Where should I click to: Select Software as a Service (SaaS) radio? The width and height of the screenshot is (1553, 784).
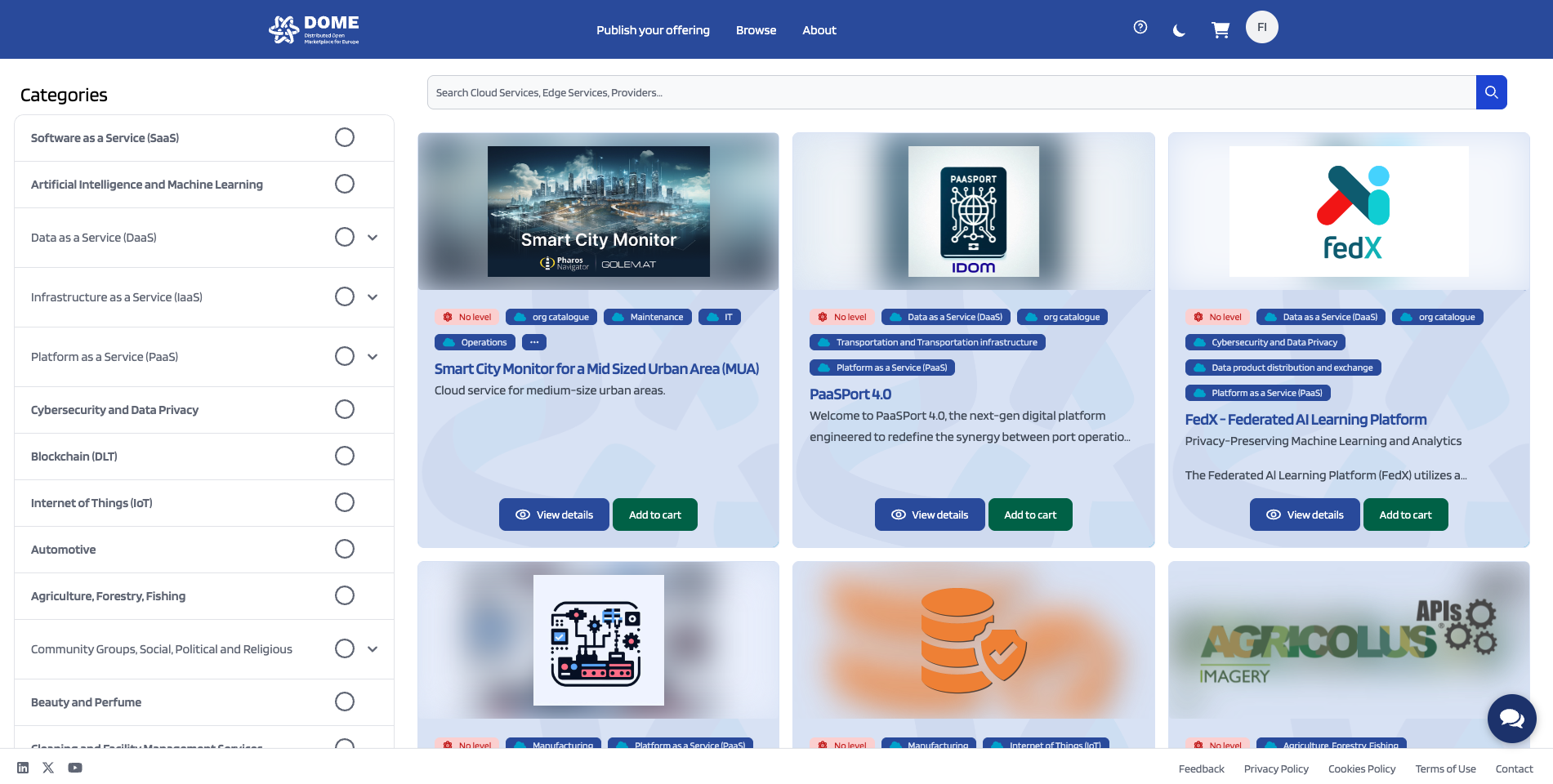click(345, 137)
